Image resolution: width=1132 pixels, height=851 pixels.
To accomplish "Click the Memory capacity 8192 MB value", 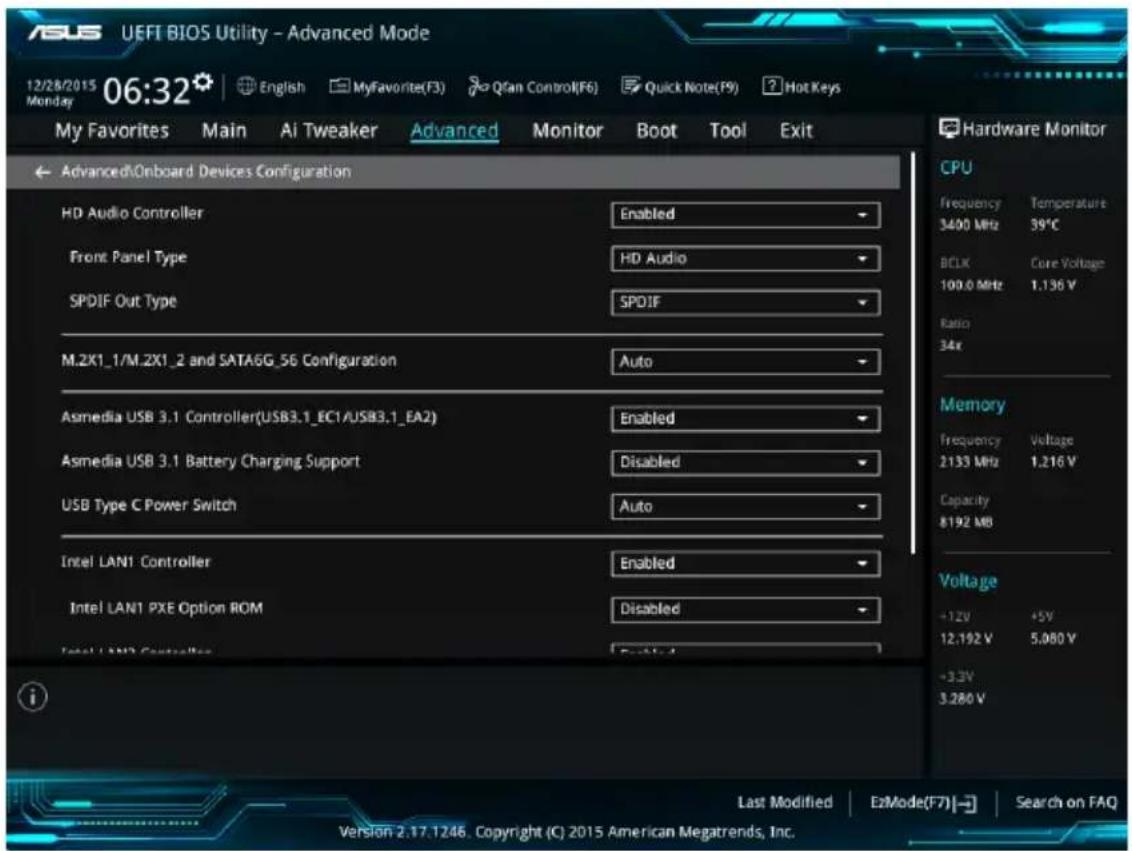I will point(966,522).
